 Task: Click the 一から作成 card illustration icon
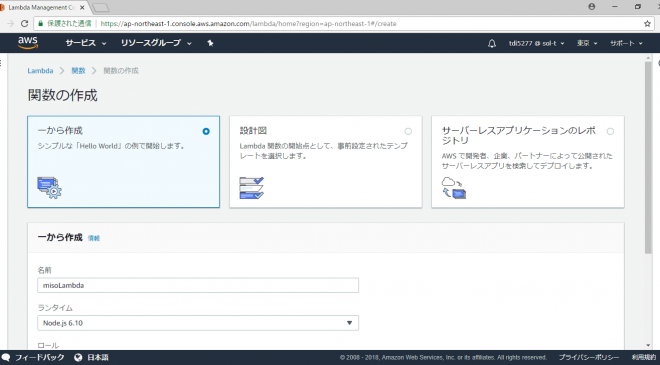(x=49, y=187)
